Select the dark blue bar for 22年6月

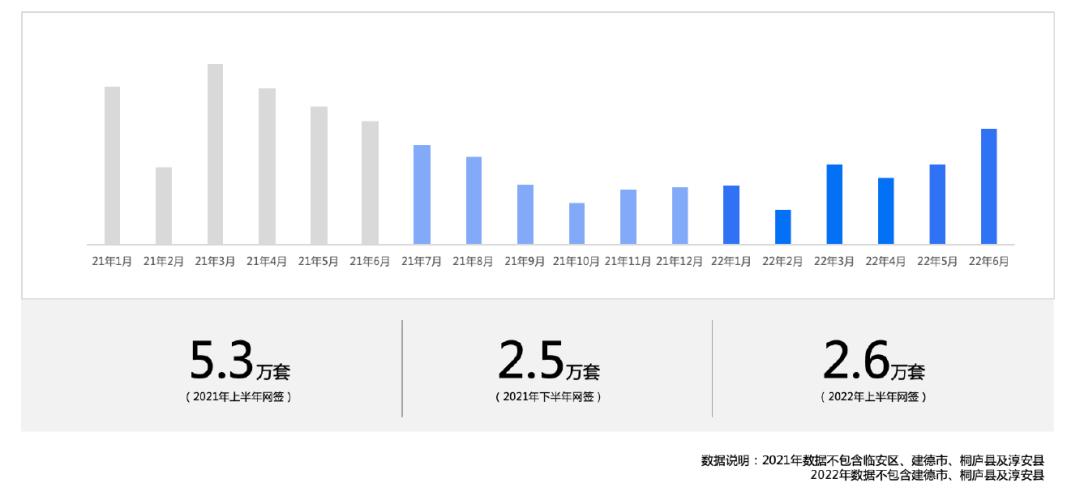pyautogui.click(x=989, y=186)
